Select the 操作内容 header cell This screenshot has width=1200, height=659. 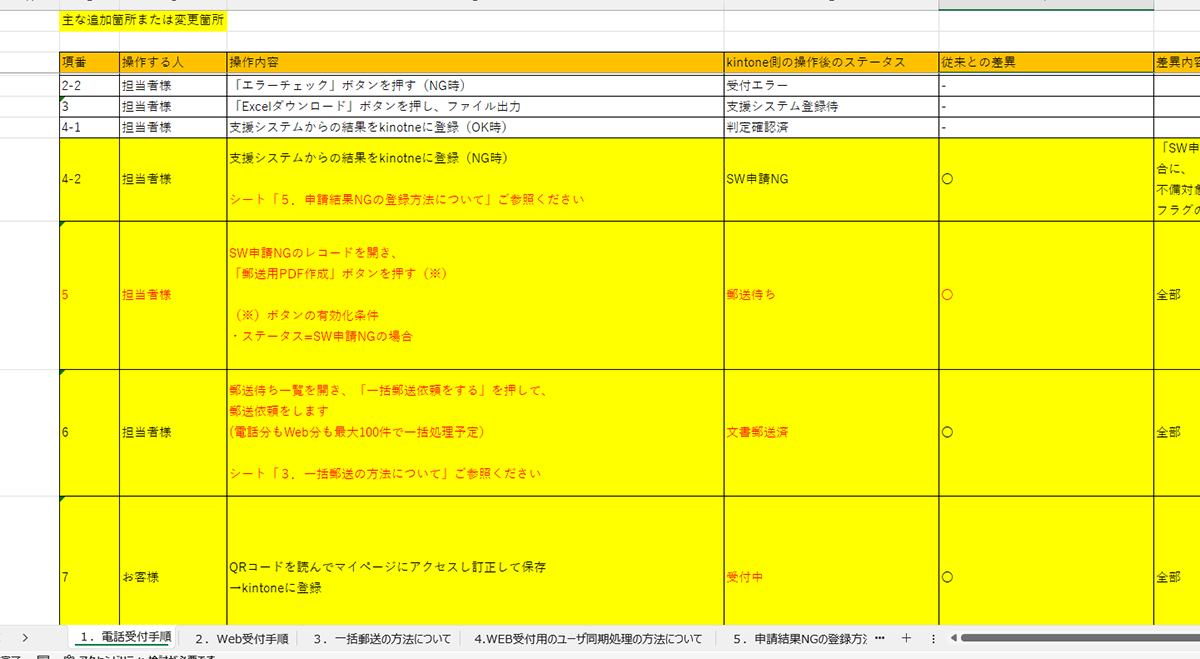point(474,62)
